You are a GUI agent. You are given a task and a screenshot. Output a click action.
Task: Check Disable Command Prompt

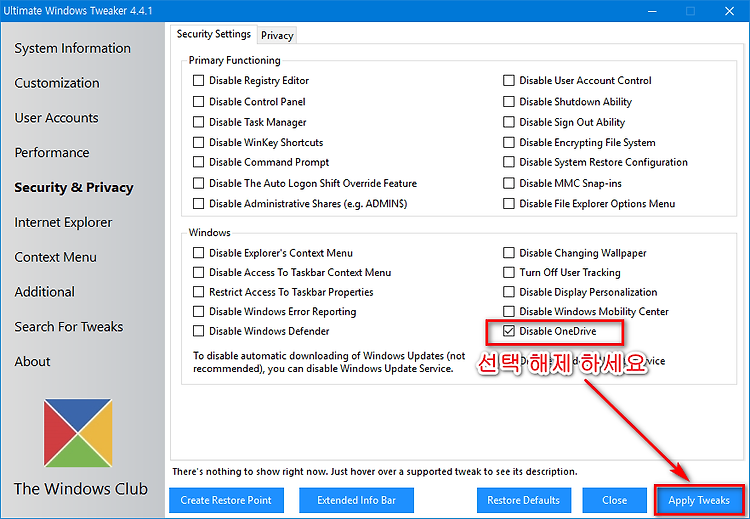[x=198, y=162]
